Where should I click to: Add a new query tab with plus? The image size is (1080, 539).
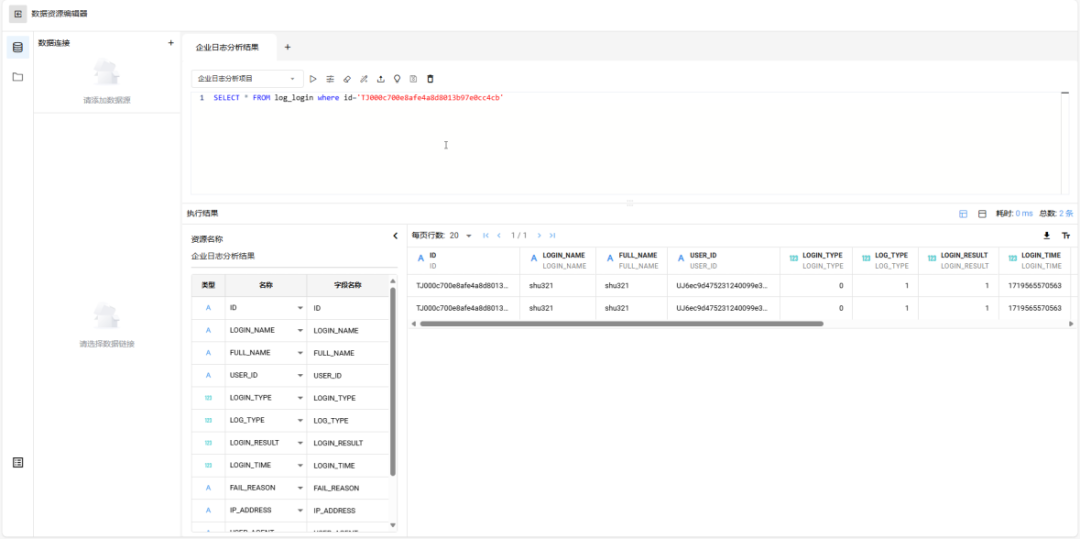(x=288, y=47)
